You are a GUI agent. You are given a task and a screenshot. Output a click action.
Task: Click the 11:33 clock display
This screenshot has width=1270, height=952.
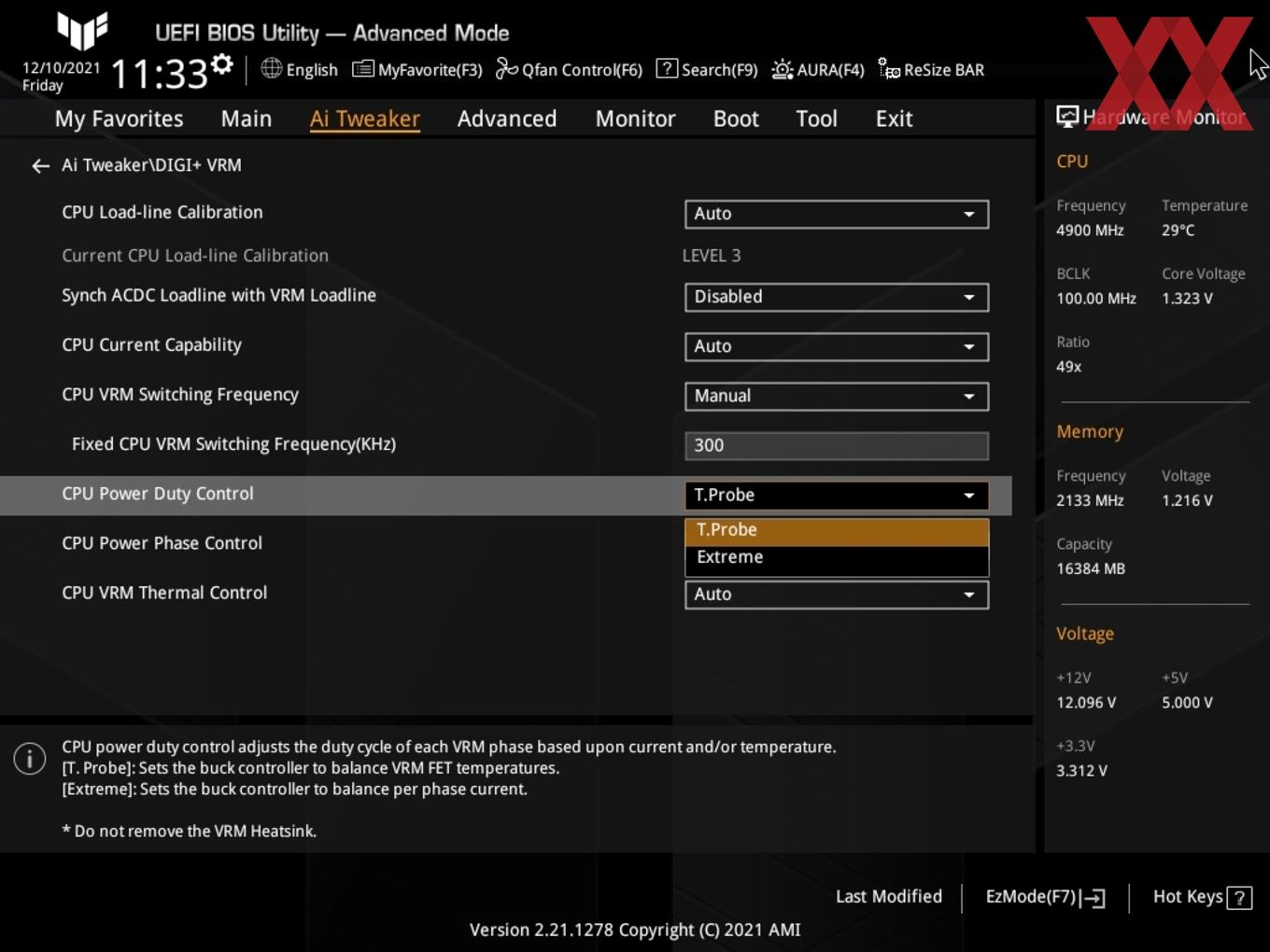tap(160, 74)
